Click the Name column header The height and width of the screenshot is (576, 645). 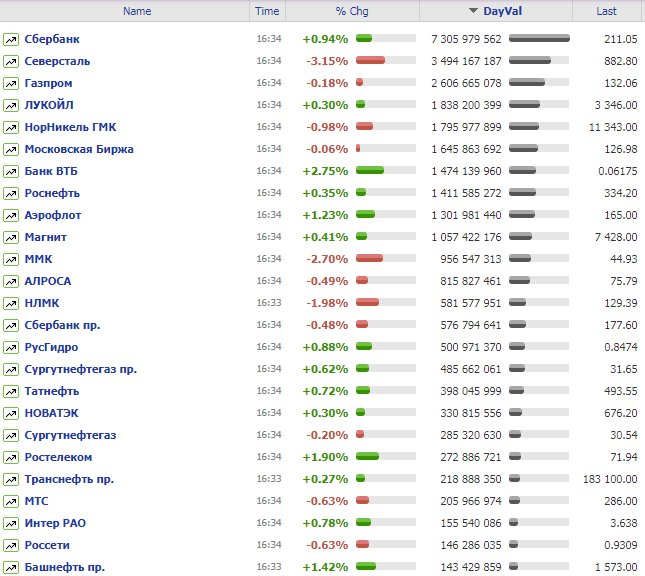[x=137, y=11]
